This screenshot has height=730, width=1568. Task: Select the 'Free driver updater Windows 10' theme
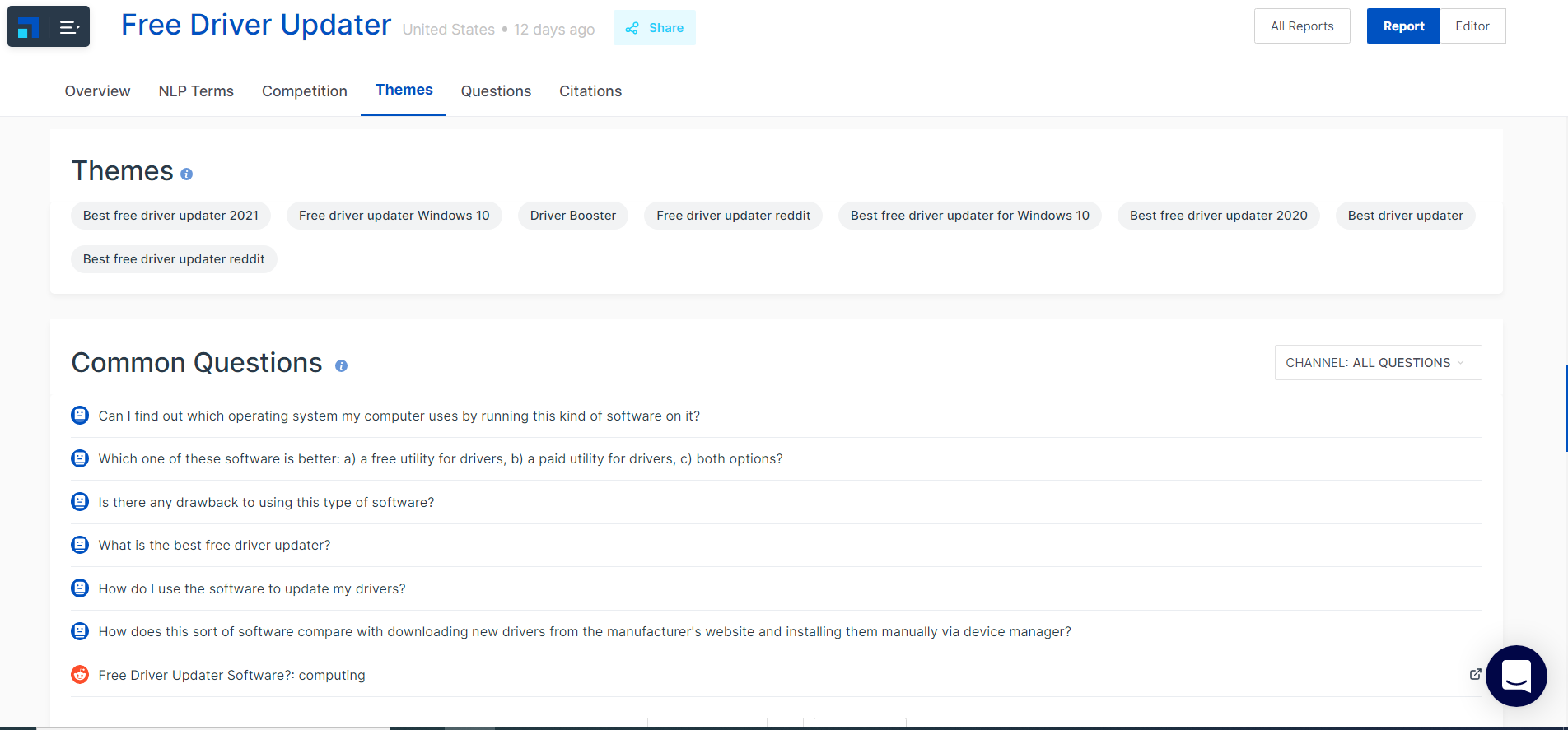click(x=394, y=216)
